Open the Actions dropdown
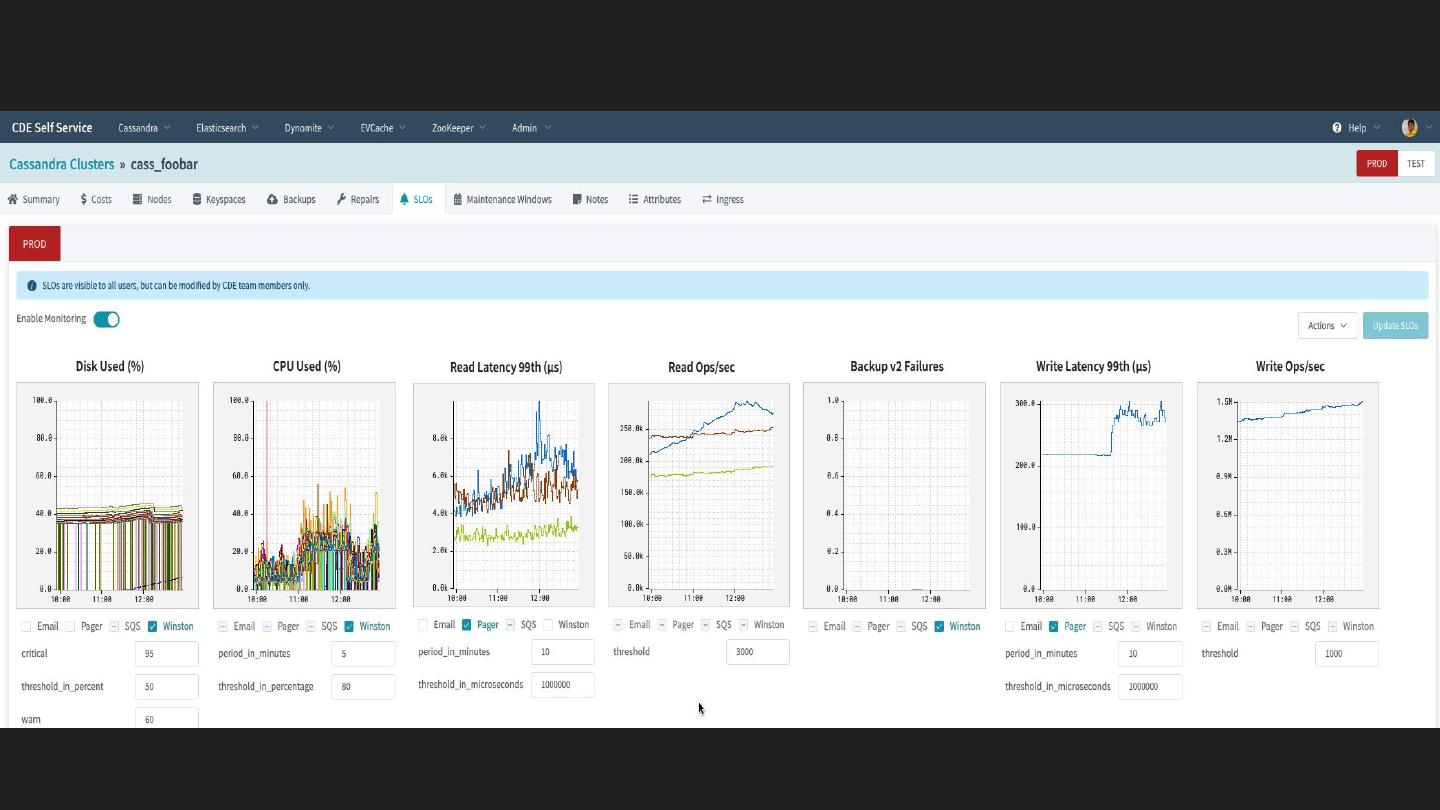Image resolution: width=1440 pixels, height=810 pixels. 1327,325
